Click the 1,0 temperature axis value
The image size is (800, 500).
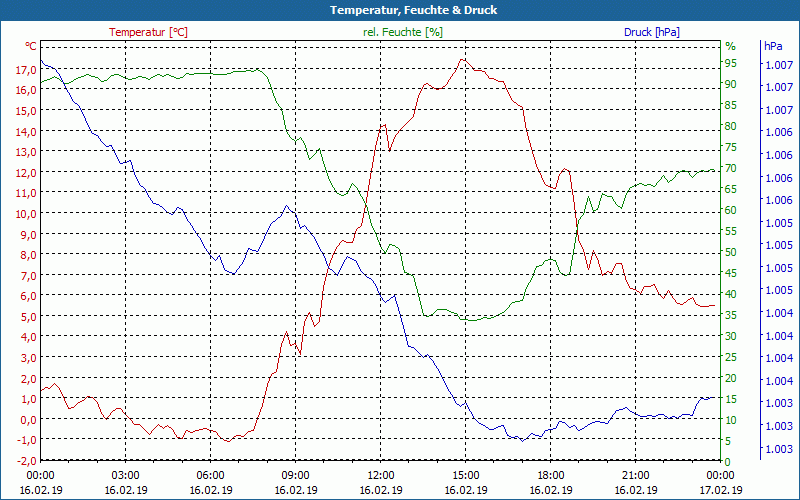pyautogui.click(x=29, y=398)
